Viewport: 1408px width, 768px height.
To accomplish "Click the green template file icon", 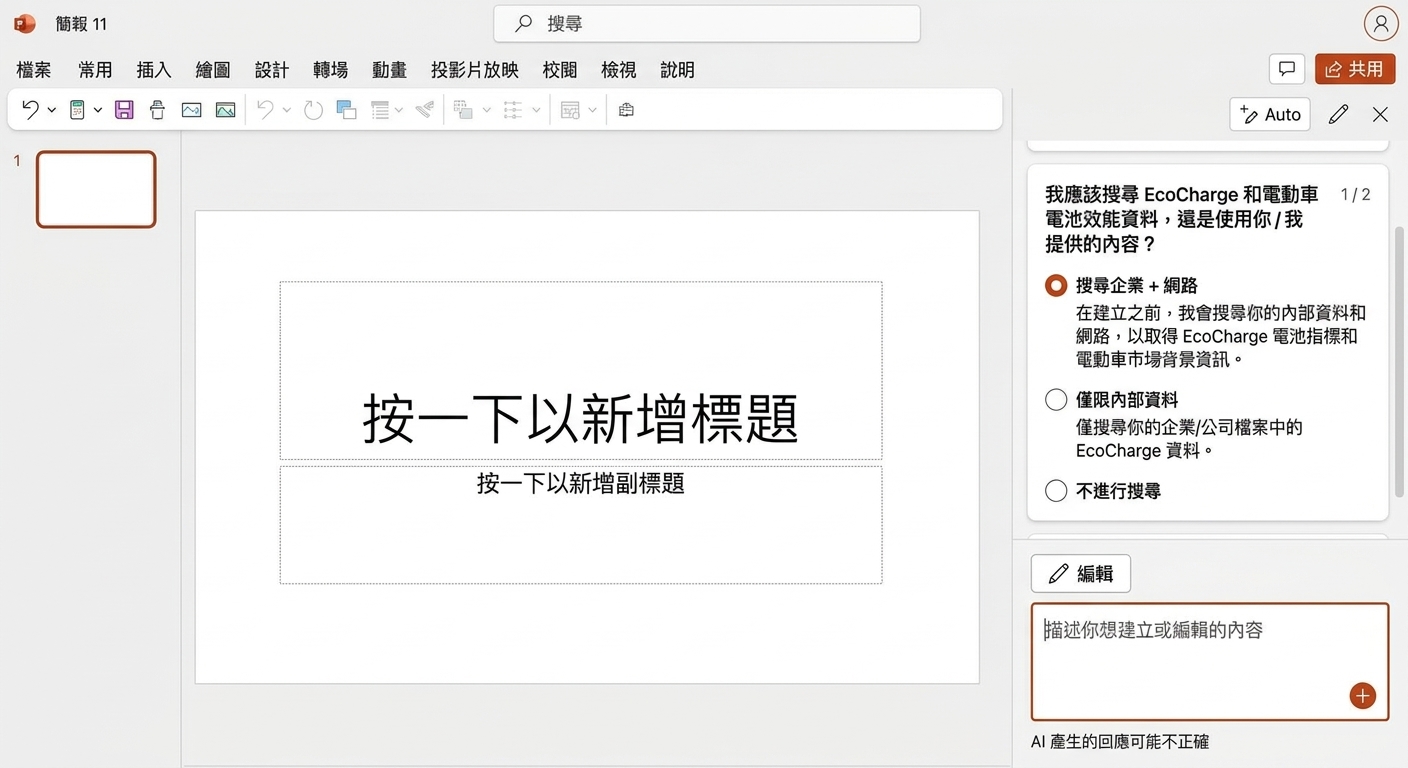I will click(x=77, y=110).
